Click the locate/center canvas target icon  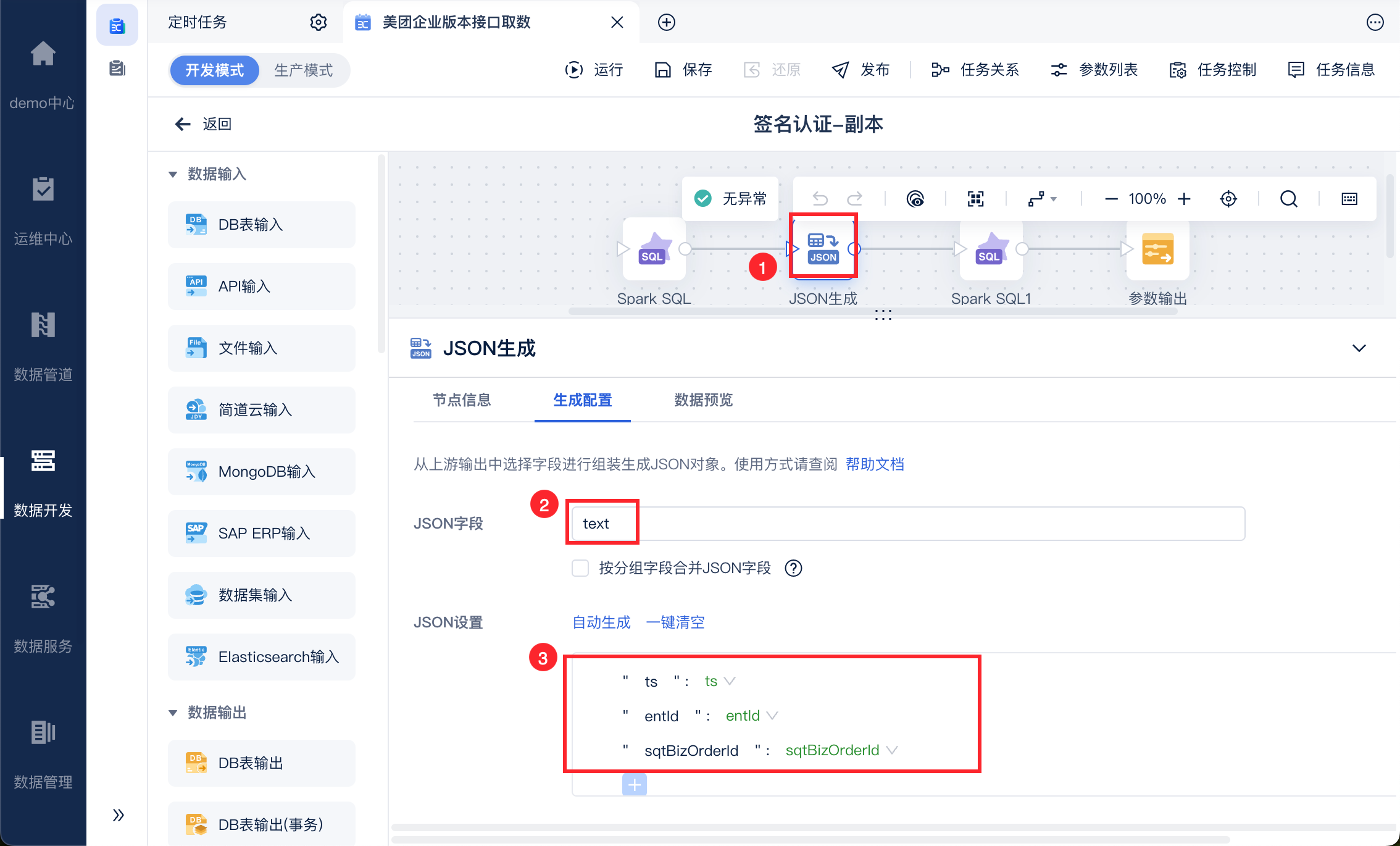(x=1228, y=199)
